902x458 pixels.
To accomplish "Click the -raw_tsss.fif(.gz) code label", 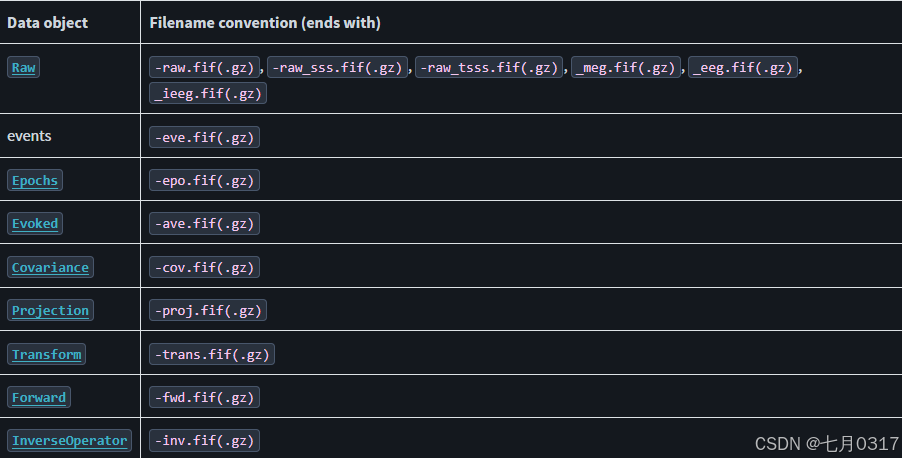I will [489, 68].
